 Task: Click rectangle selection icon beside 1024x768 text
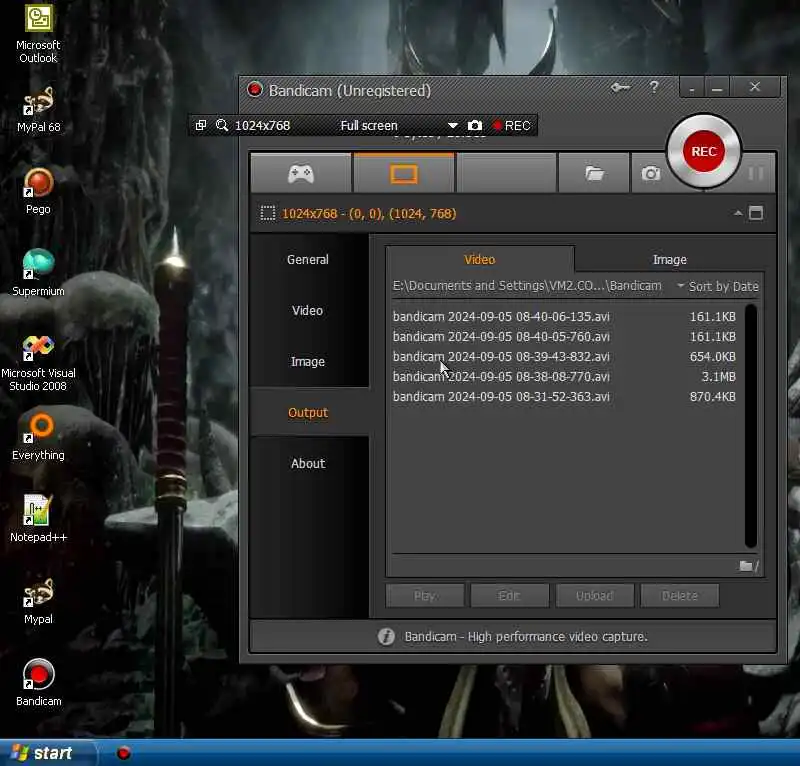click(268, 213)
